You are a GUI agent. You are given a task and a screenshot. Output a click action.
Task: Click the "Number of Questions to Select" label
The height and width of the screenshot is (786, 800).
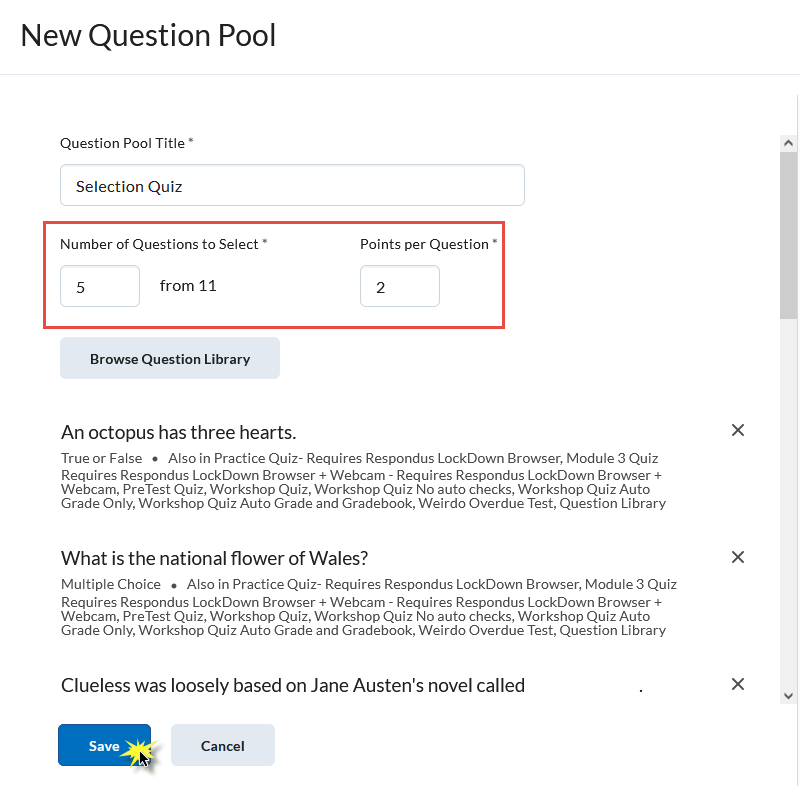[159, 244]
